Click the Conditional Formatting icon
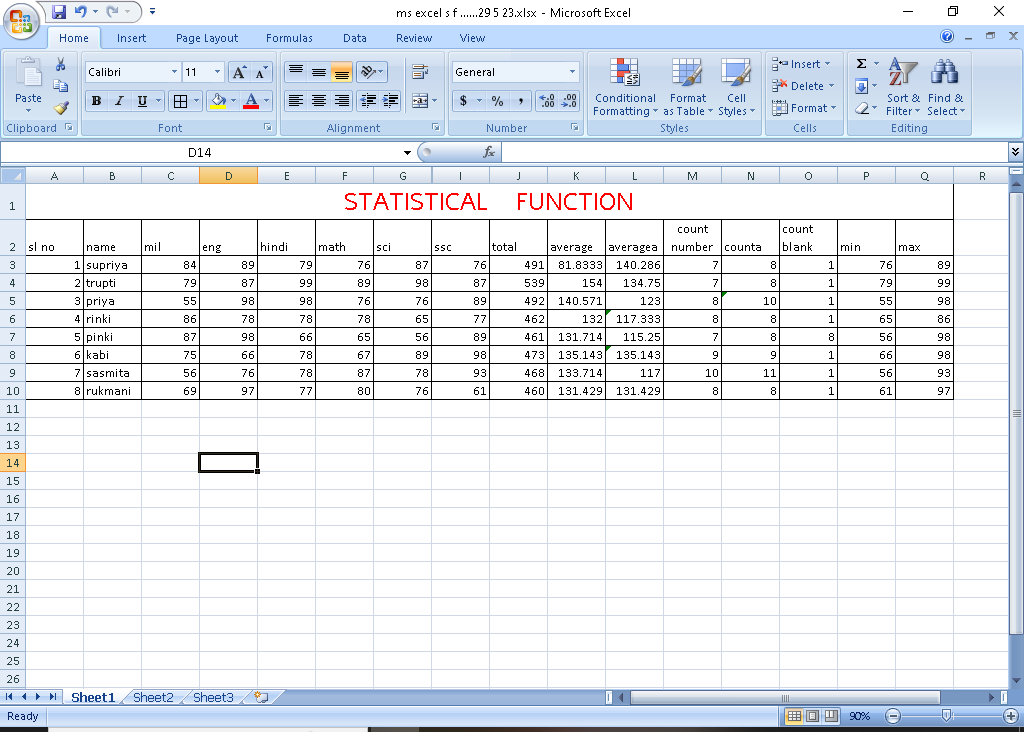 [x=625, y=85]
